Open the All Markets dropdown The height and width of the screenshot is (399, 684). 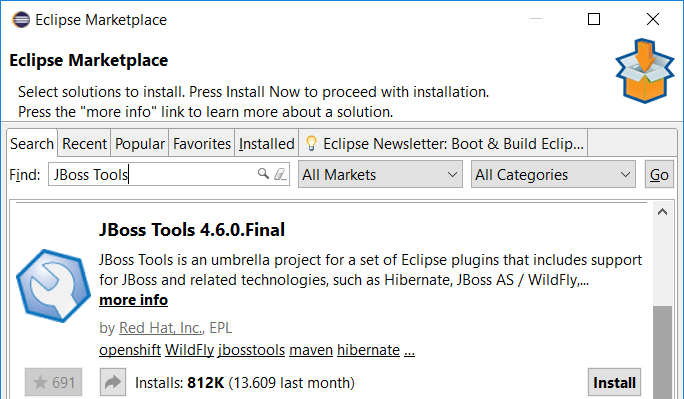point(380,174)
